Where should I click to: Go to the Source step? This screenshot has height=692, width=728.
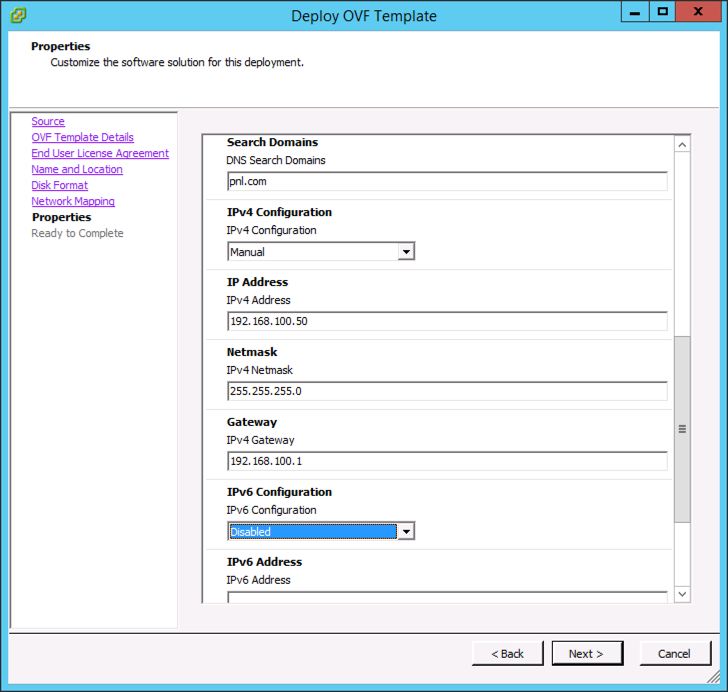tap(48, 121)
